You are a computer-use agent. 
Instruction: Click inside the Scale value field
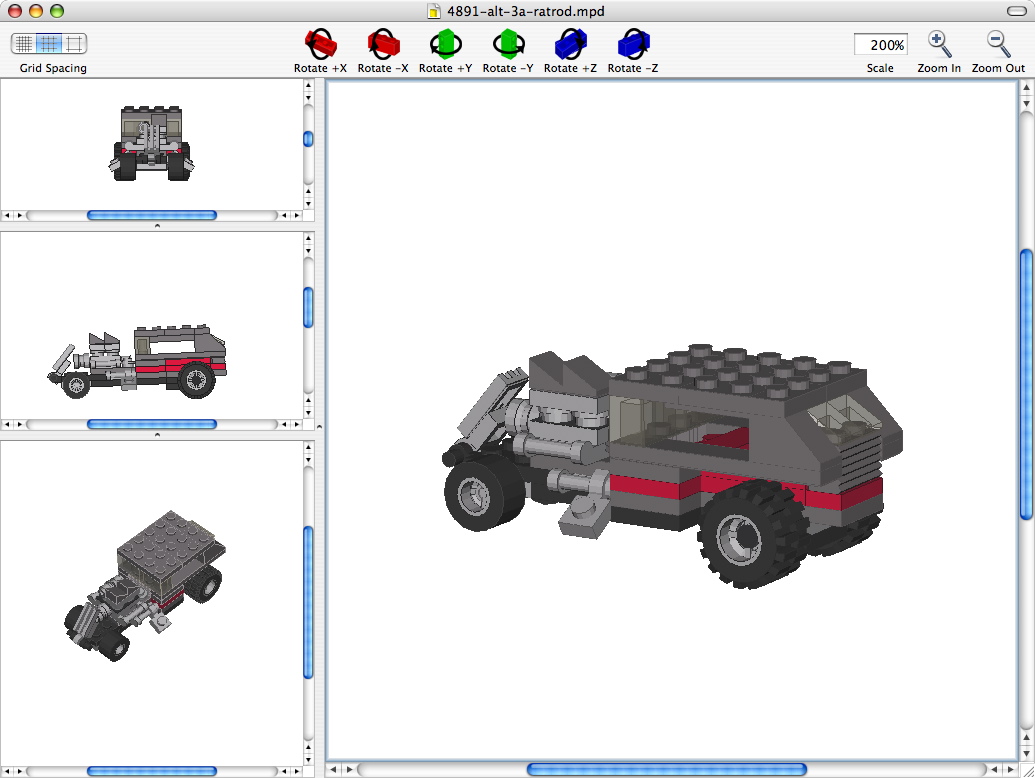click(880, 44)
